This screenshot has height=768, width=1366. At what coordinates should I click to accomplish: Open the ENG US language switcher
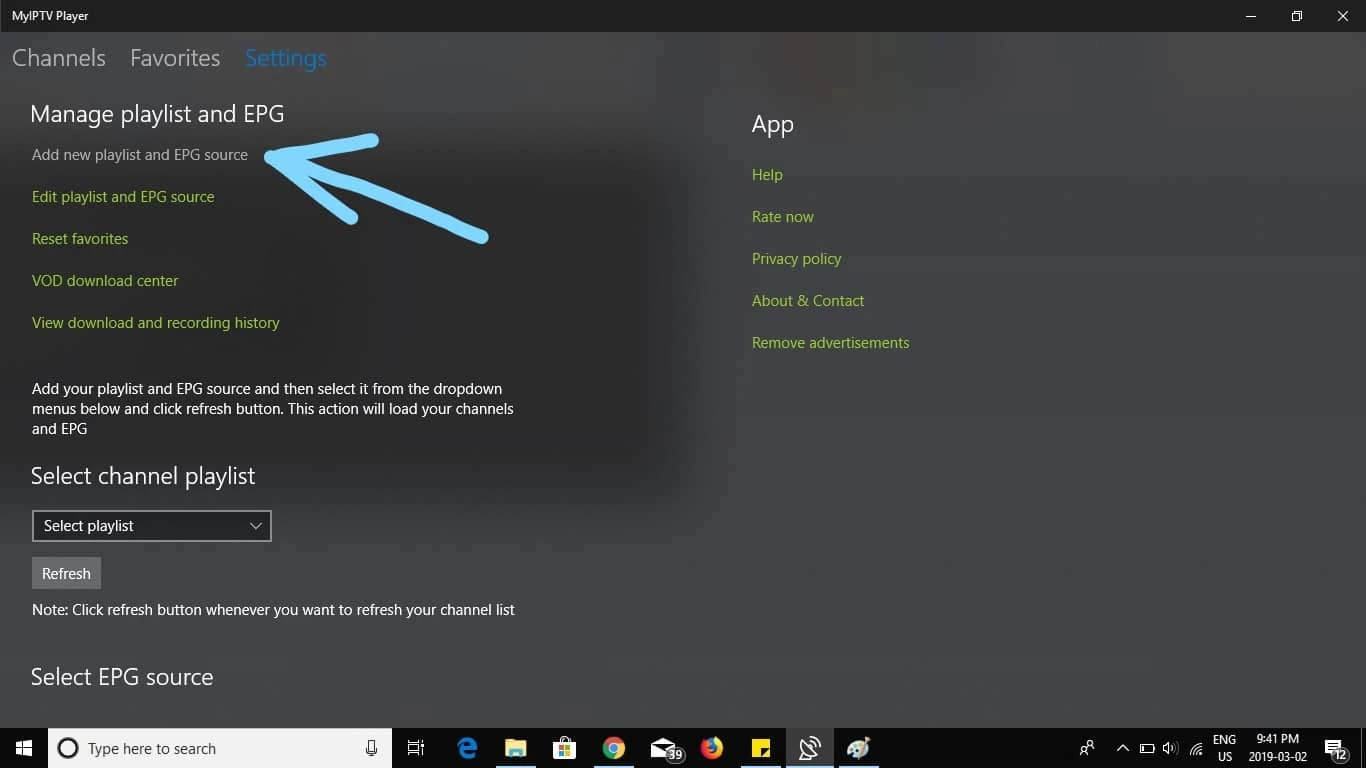click(x=1224, y=748)
